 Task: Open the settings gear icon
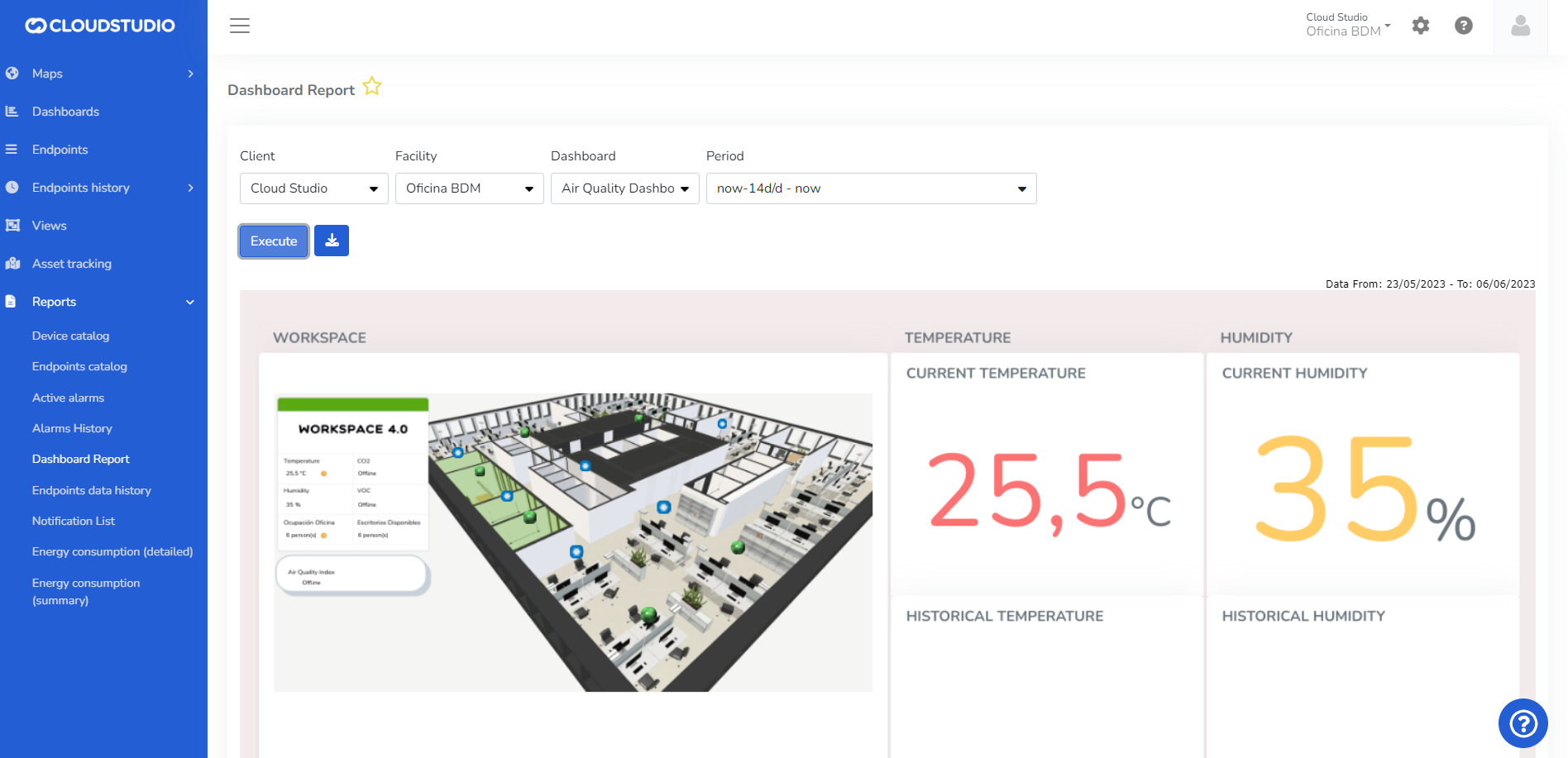[x=1420, y=26]
